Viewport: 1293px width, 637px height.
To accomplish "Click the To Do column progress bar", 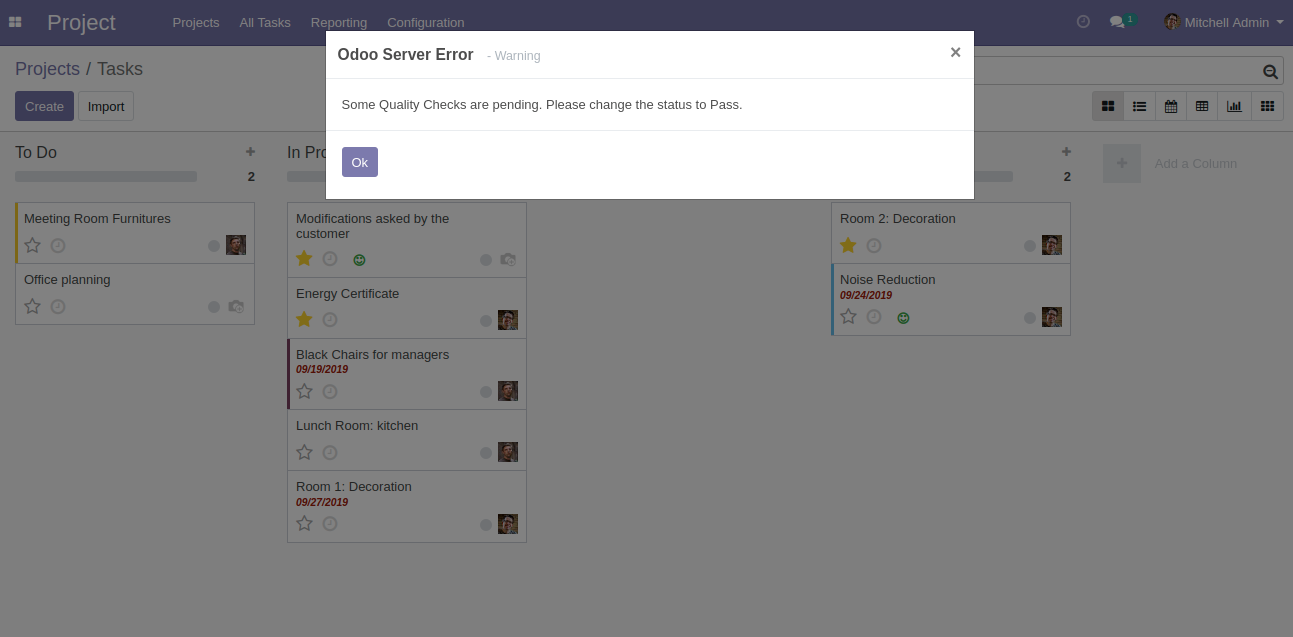I will (x=106, y=177).
